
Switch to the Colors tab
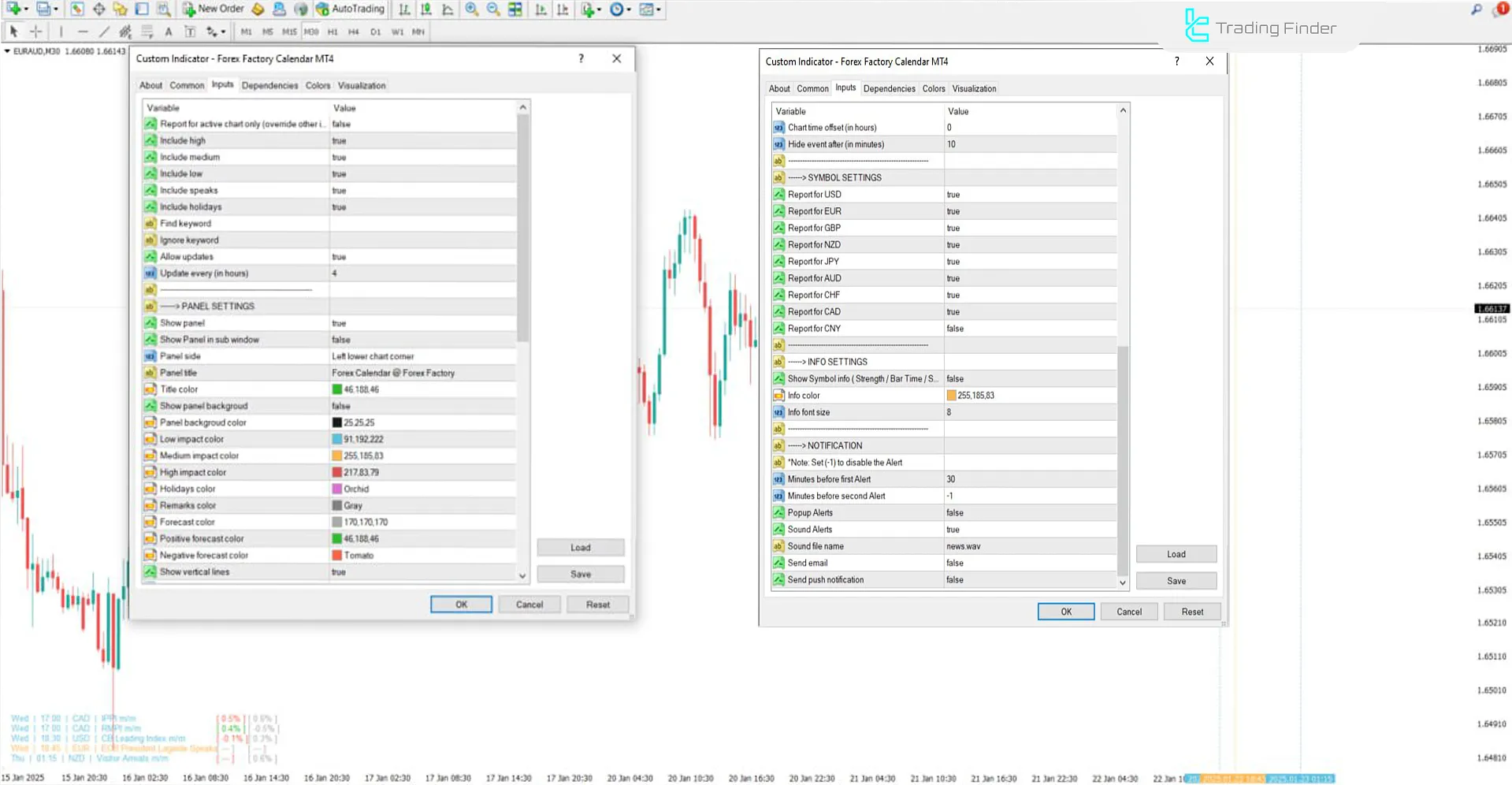[x=318, y=85]
